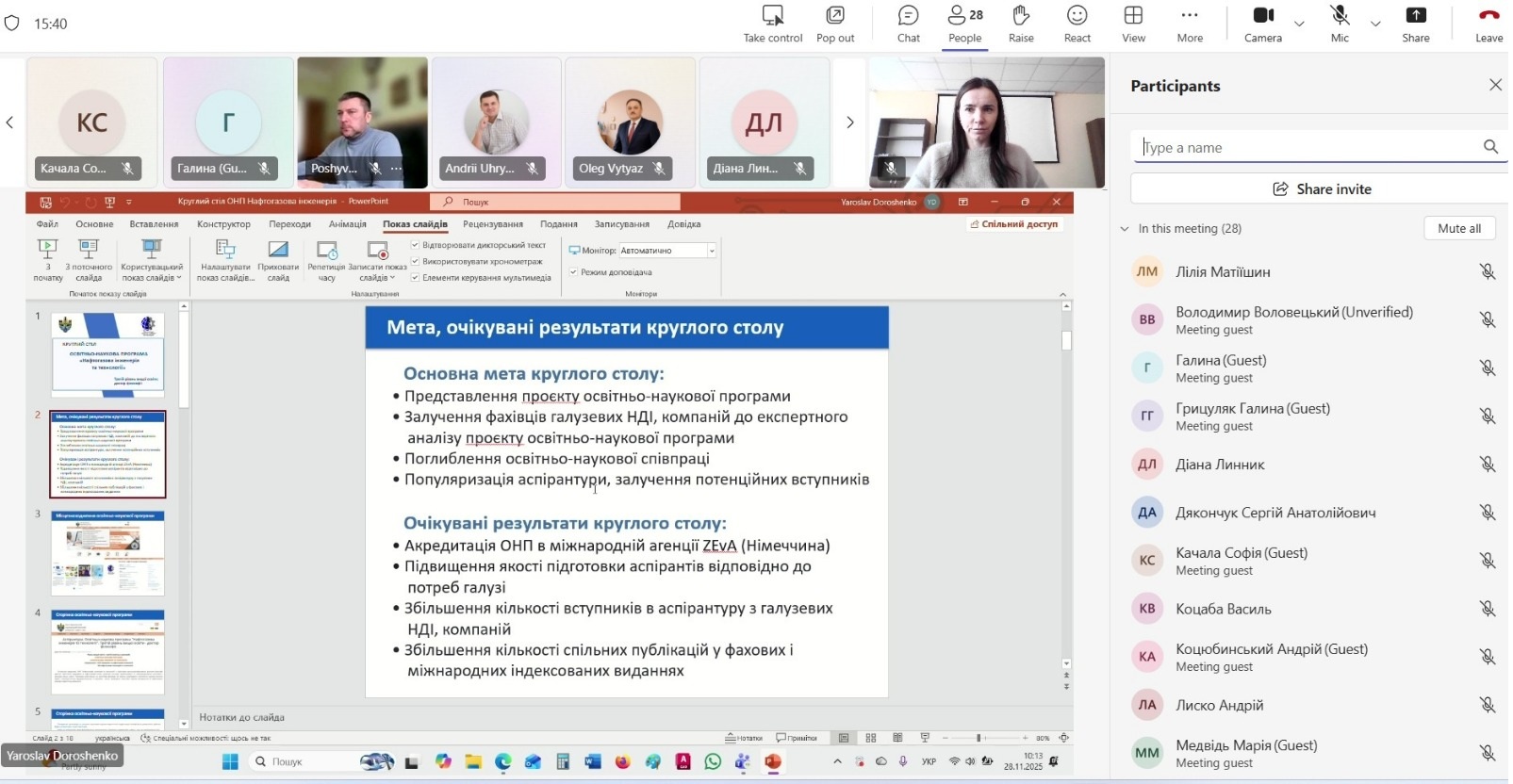1513x784 pixels.
Task: Pop out the shared content
Action: pyautogui.click(x=834, y=24)
